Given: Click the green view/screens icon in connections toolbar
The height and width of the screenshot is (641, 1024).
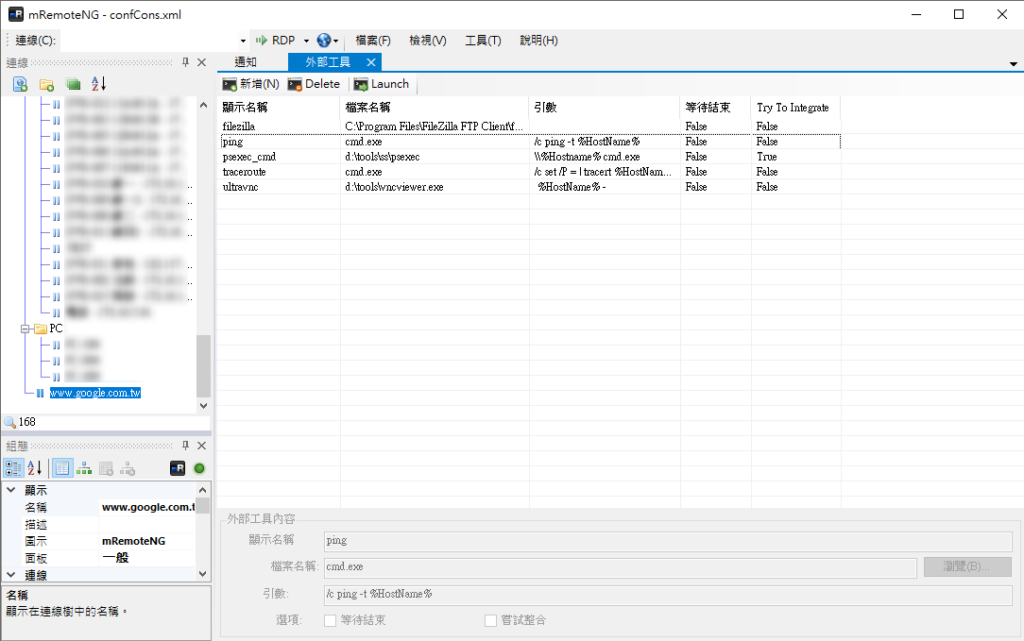Looking at the screenshot, I should point(73,84).
